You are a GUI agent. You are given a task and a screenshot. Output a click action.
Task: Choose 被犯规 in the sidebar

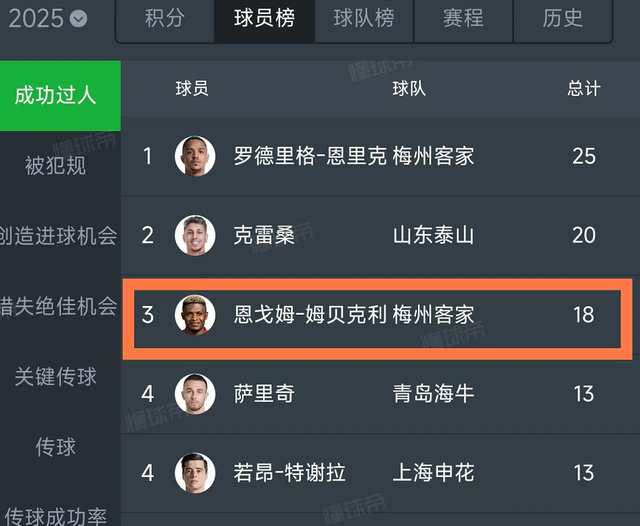click(56, 165)
